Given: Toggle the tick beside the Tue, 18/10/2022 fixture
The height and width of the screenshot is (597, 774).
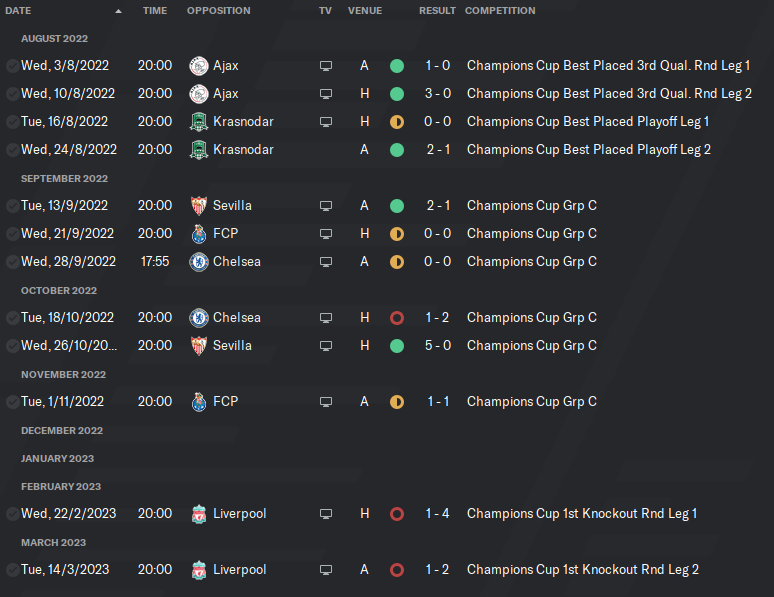Looking at the screenshot, I should point(12,318).
